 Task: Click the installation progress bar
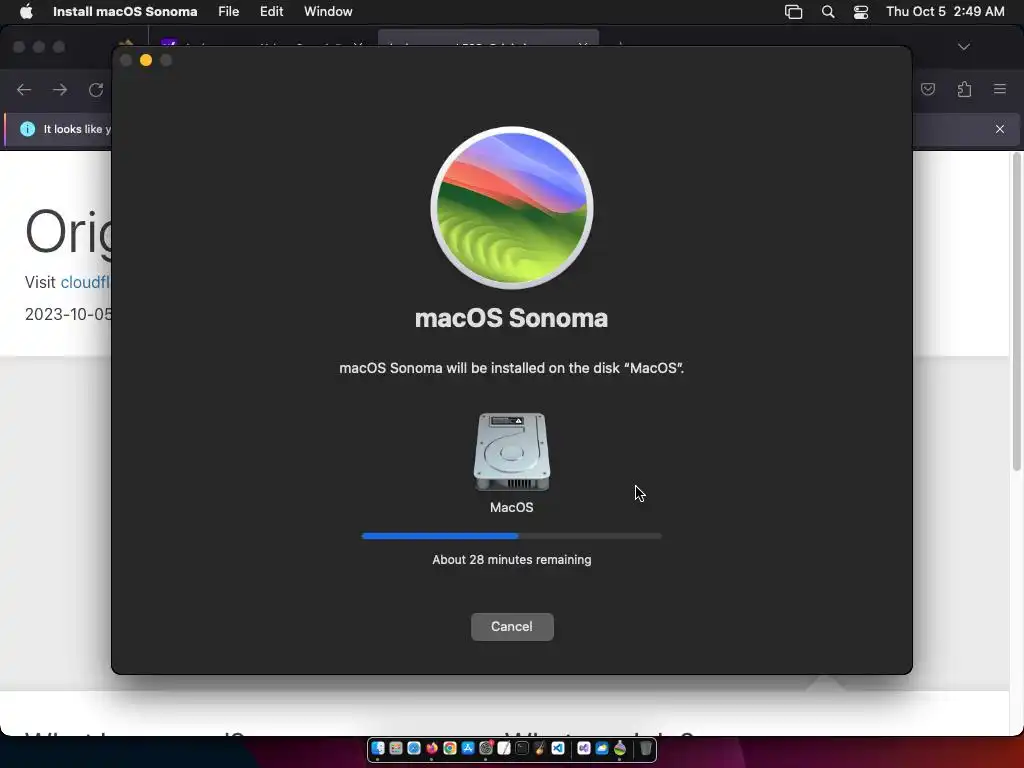[x=511, y=536]
